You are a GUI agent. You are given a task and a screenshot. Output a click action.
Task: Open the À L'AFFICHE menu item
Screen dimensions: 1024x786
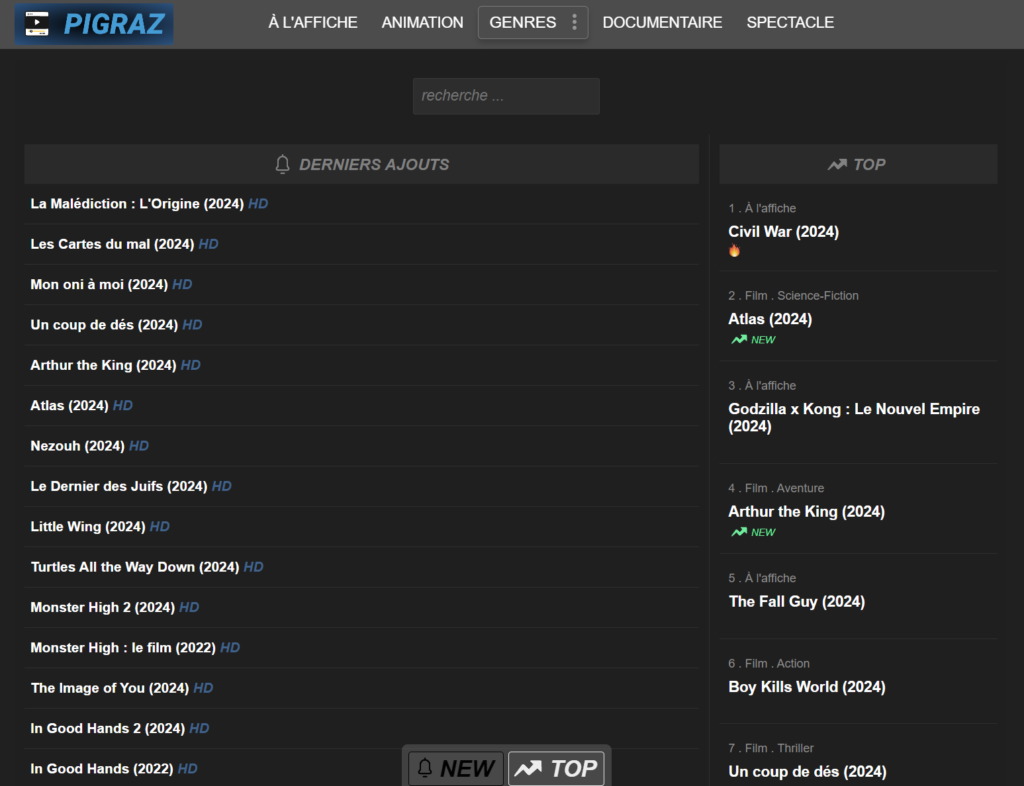pos(313,22)
